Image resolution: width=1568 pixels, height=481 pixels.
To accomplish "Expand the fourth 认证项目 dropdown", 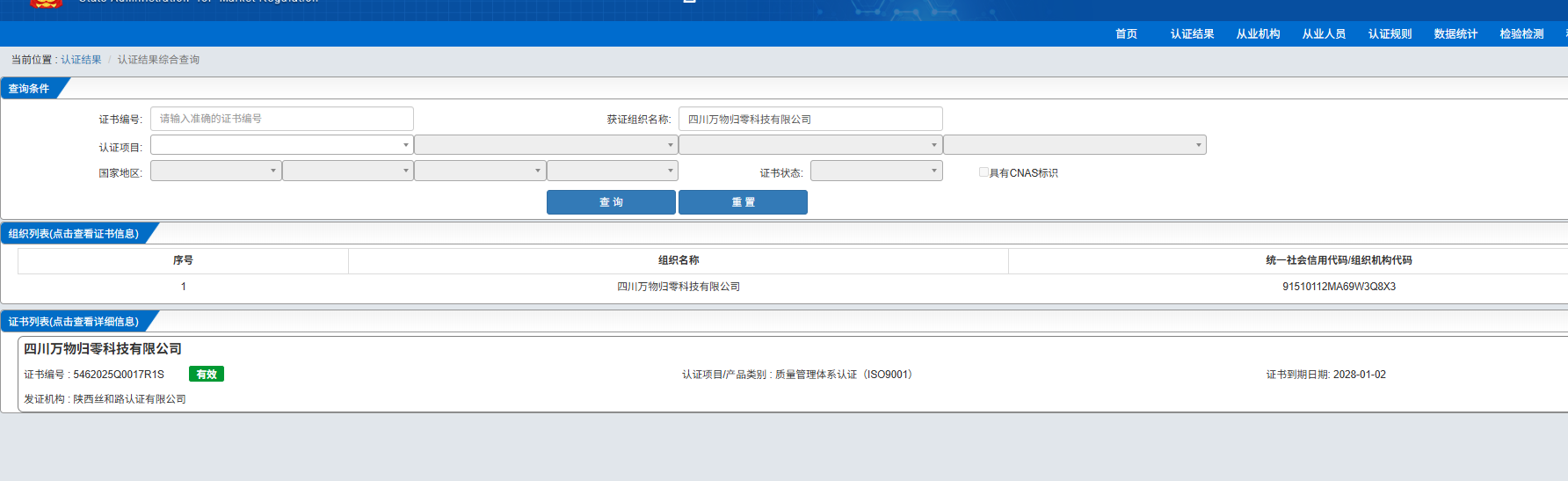I will click(x=1075, y=145).
